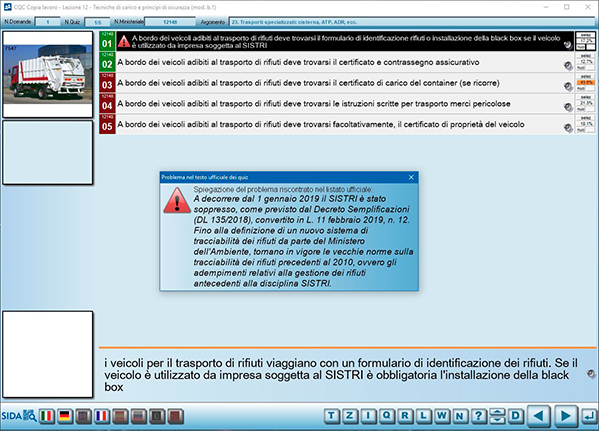The height and width of the screenshot is (431, 599).
Task: Select the green 02 answer number box
Action: pos(107,62)
